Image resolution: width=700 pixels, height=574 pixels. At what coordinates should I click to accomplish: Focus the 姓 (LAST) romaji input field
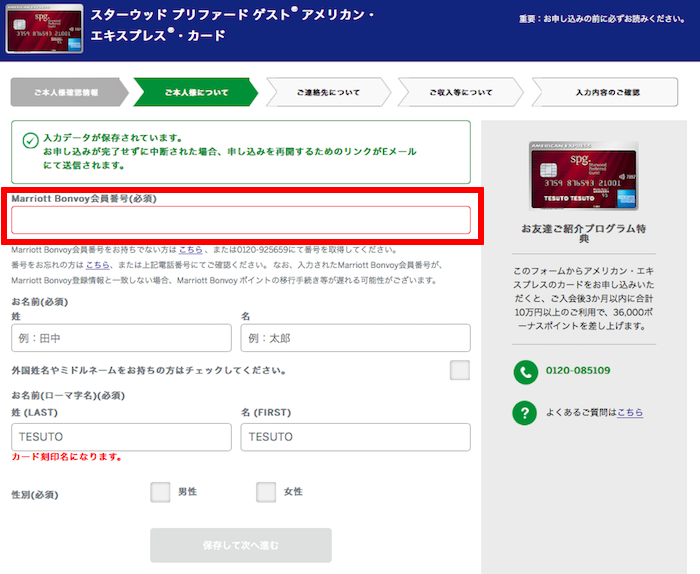[x=121, y=437]
